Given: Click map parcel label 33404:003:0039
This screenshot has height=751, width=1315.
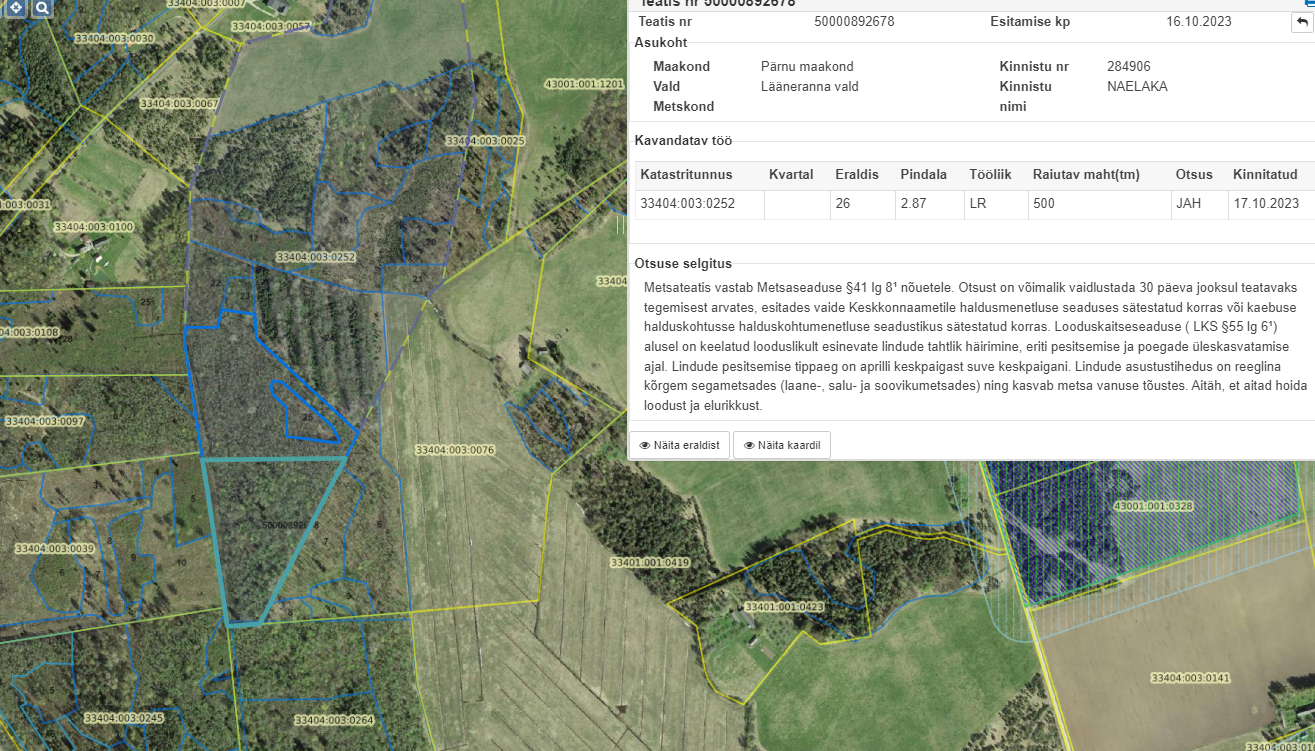Looking at the screenshot, I should [x=54, y=549].
